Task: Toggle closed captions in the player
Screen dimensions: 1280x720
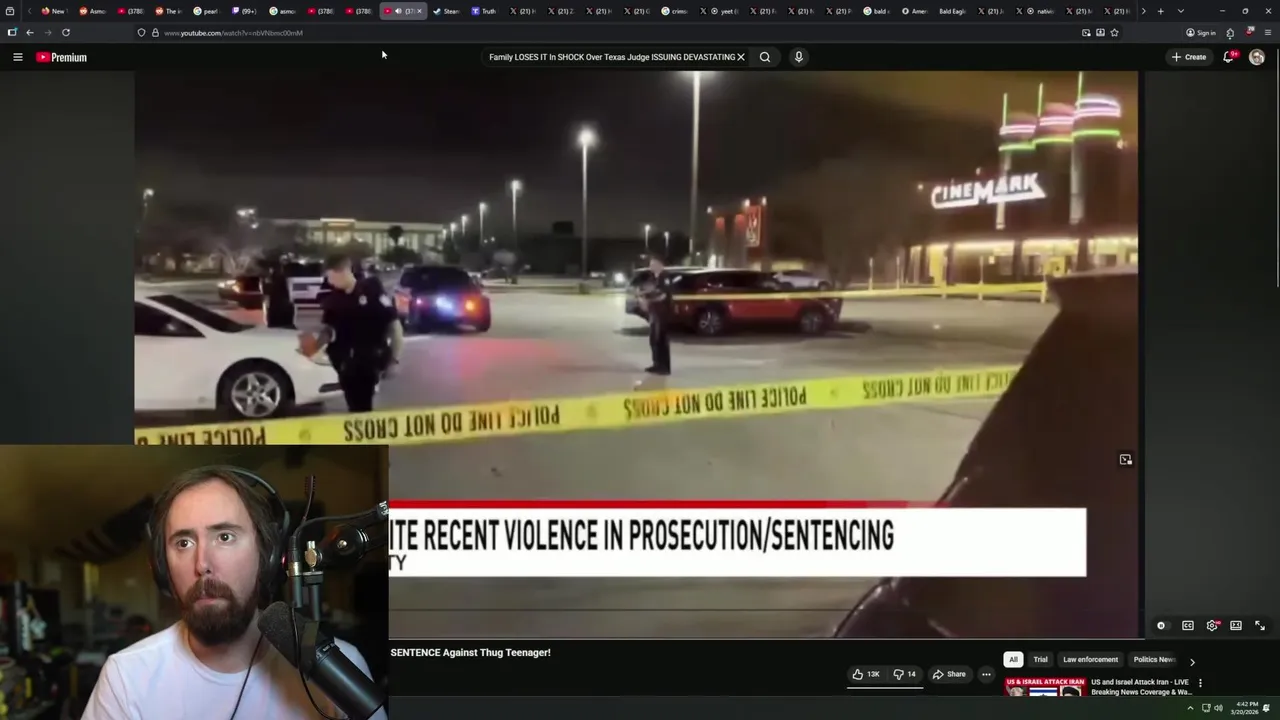Action: tap(1188, 626)
